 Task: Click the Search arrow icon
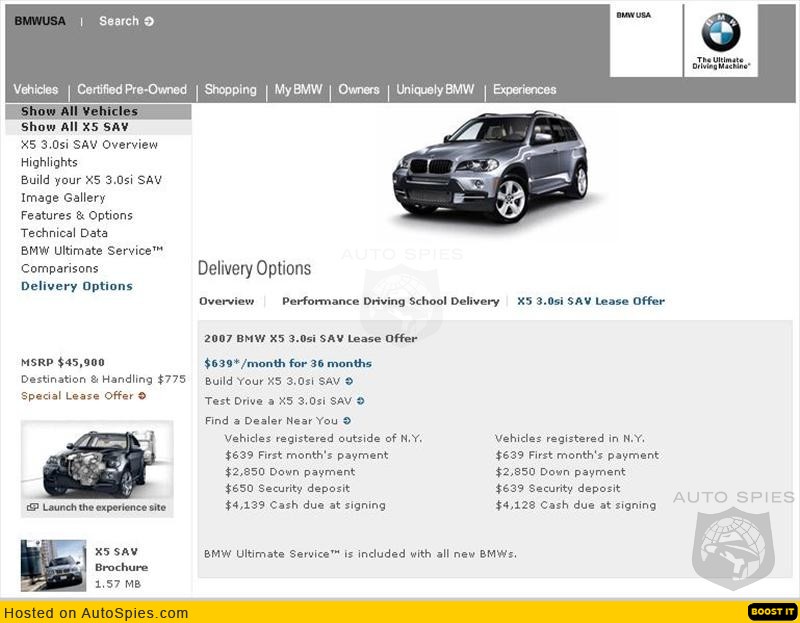pos(149,21)
